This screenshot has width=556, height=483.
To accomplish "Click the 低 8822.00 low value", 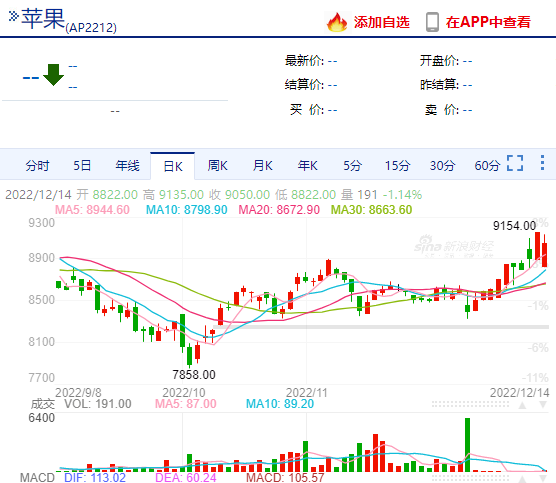I will pos(305,195).
